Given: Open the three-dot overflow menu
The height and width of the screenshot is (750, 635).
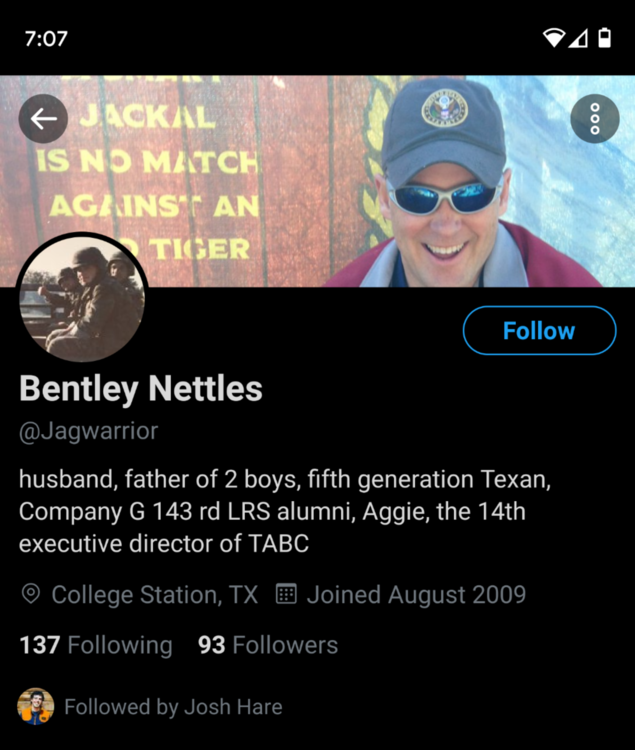Looking at the screenshot, I should (595, 119).
